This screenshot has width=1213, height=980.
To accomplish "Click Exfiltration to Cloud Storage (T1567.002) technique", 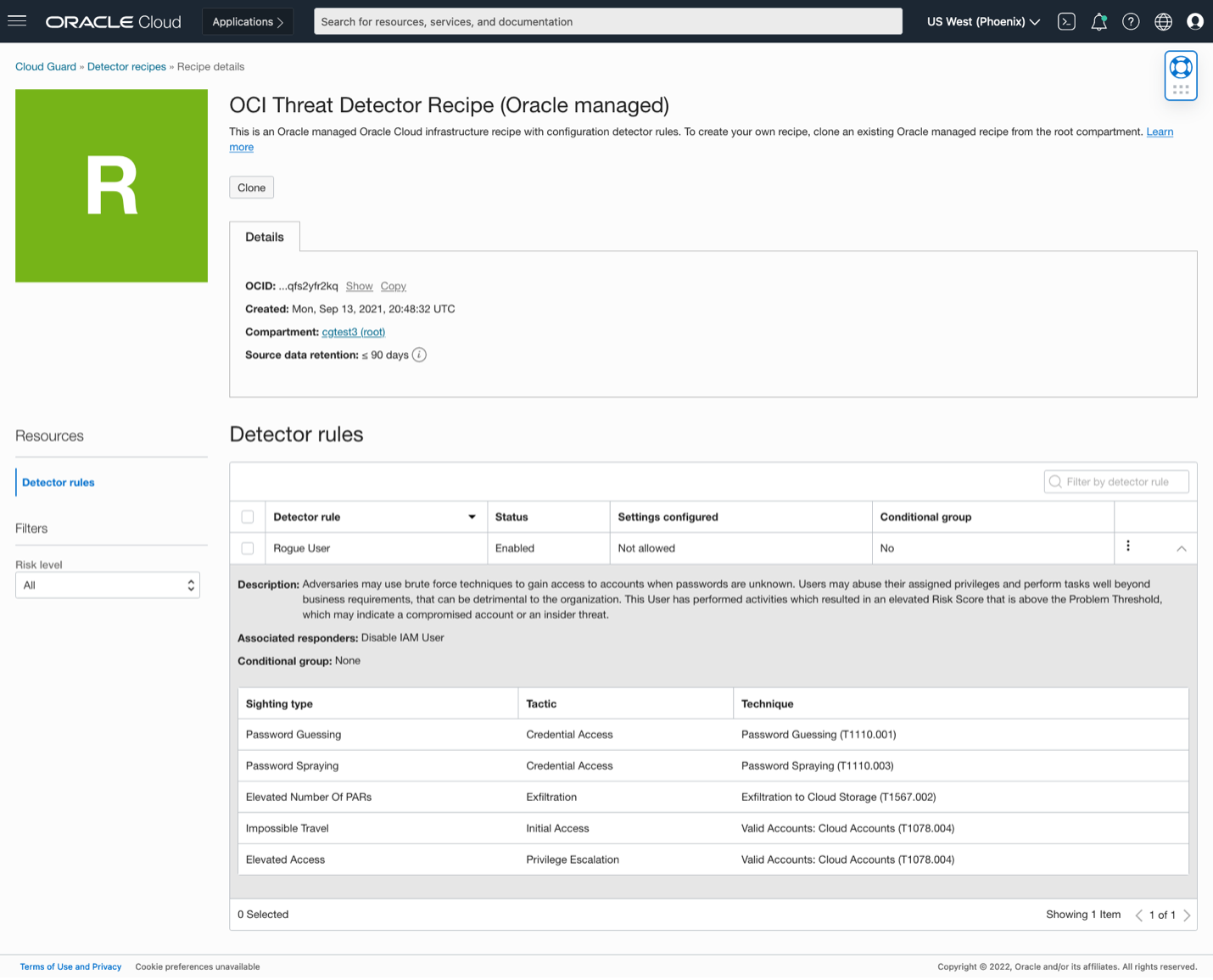I will point(838,798).
